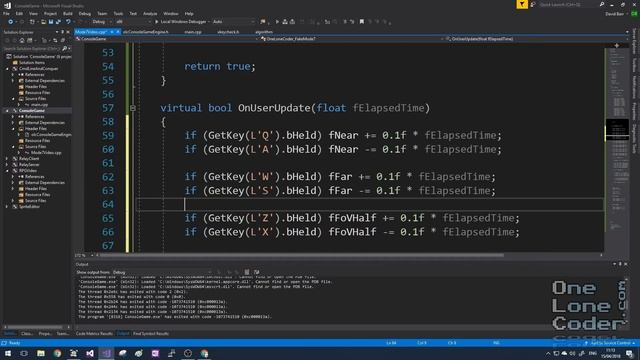
Task: Open the Windows Start menu
Action: pos(8,353)
